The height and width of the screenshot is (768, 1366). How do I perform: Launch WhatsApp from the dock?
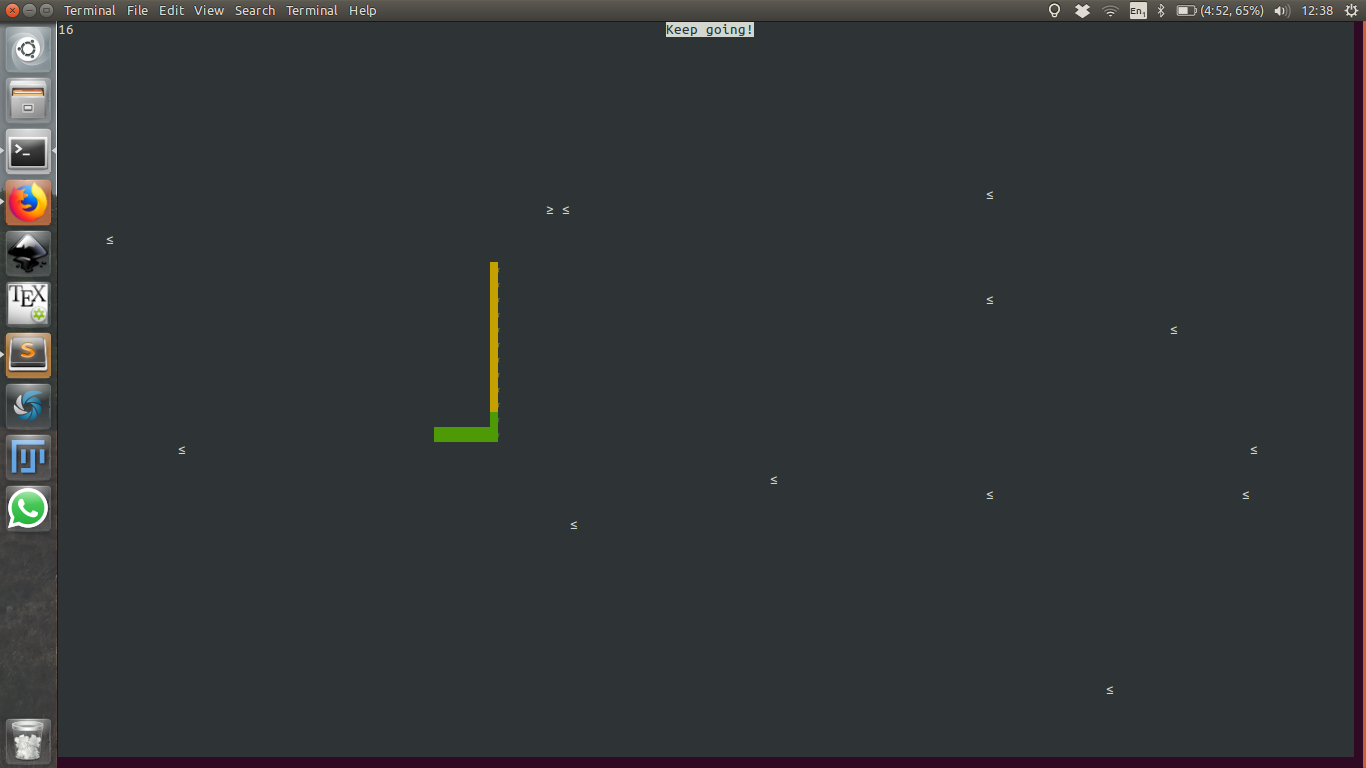[x=27, y=509]
